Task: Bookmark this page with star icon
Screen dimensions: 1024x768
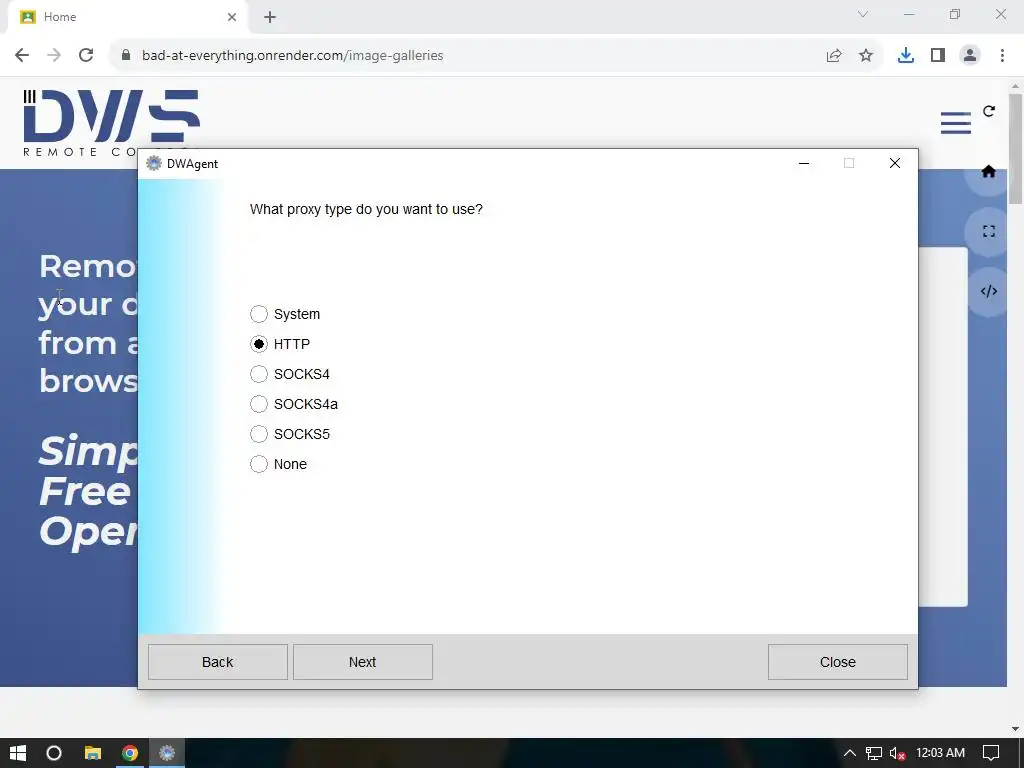Action: 866,56
